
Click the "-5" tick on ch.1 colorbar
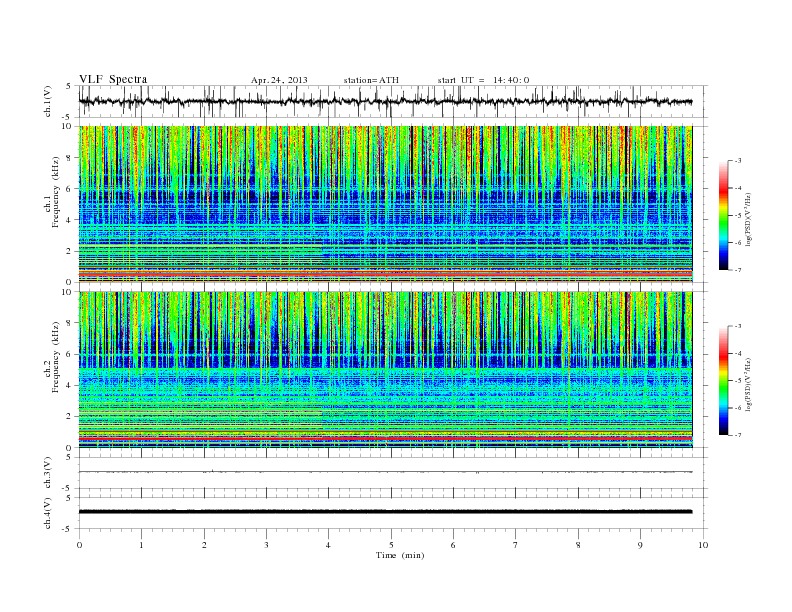point(738,216)
